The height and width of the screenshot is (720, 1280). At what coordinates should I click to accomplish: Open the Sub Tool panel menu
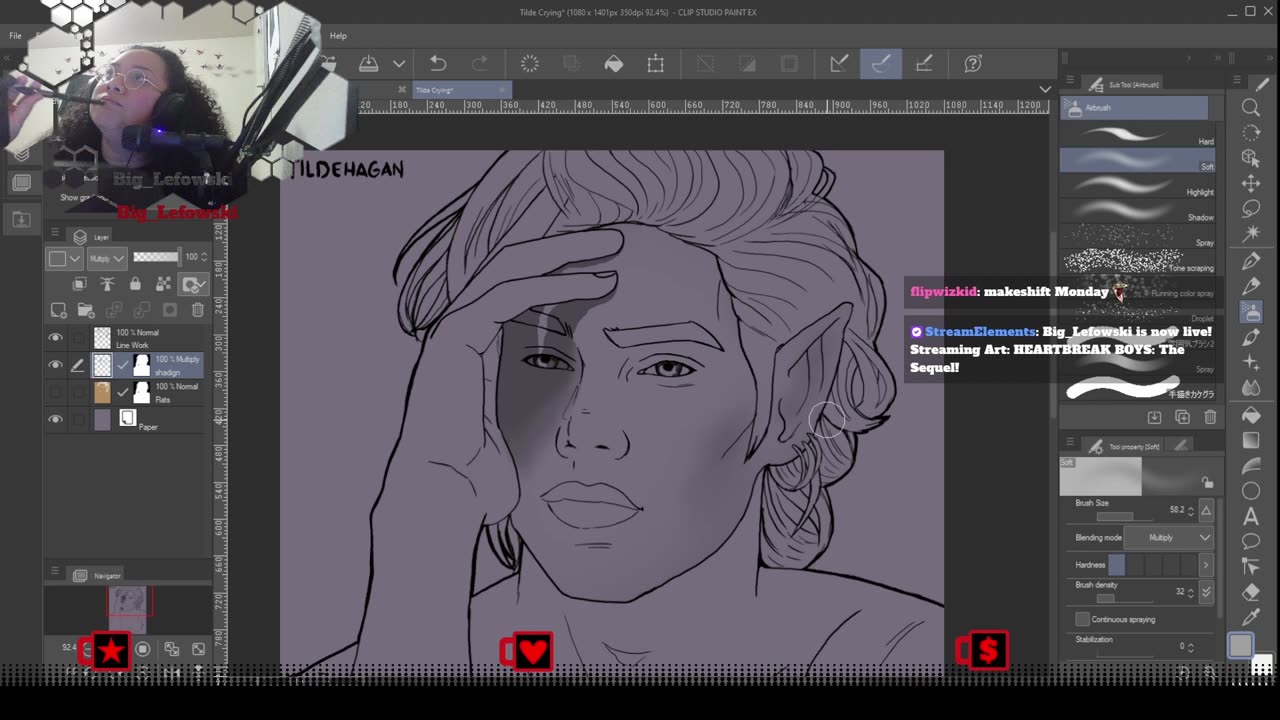[x=1069, y=81]
